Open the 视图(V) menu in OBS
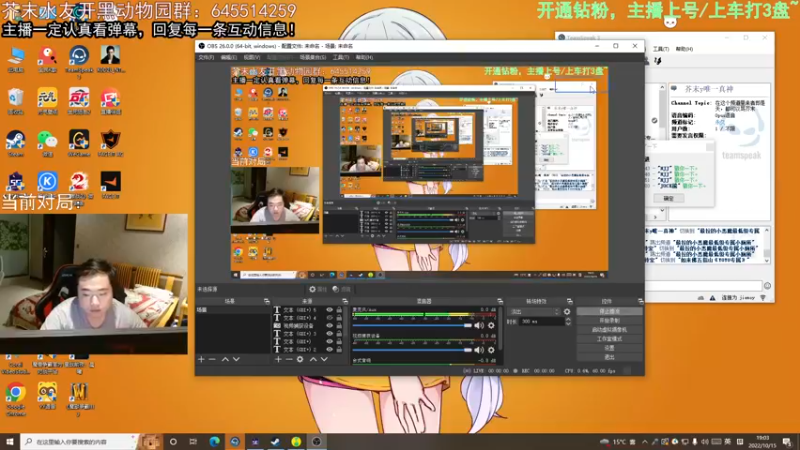Image resolution: width=800 pixels, height=450 pixels. 252,58
